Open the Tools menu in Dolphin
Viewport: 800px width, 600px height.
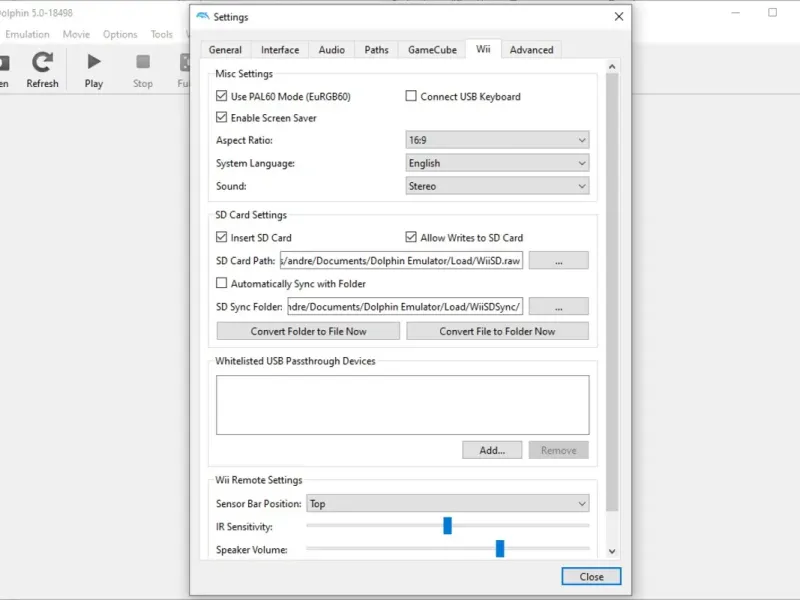coord(162,34)
